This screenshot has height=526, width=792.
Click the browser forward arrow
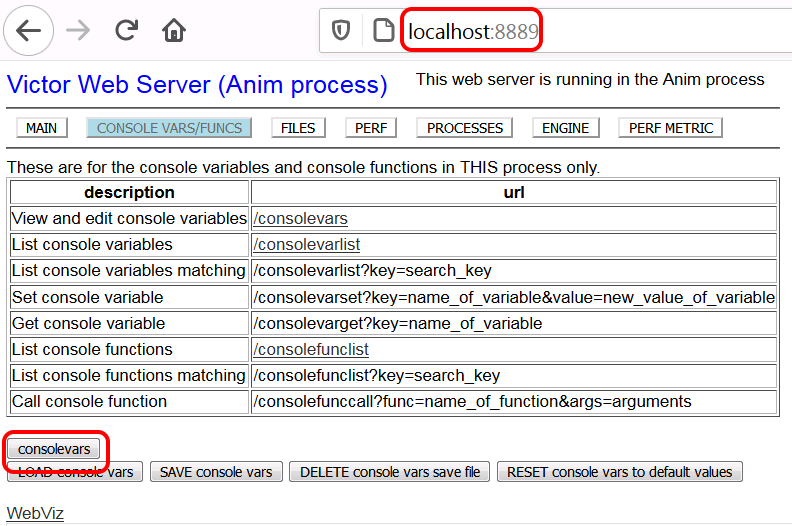coord(78,31)
